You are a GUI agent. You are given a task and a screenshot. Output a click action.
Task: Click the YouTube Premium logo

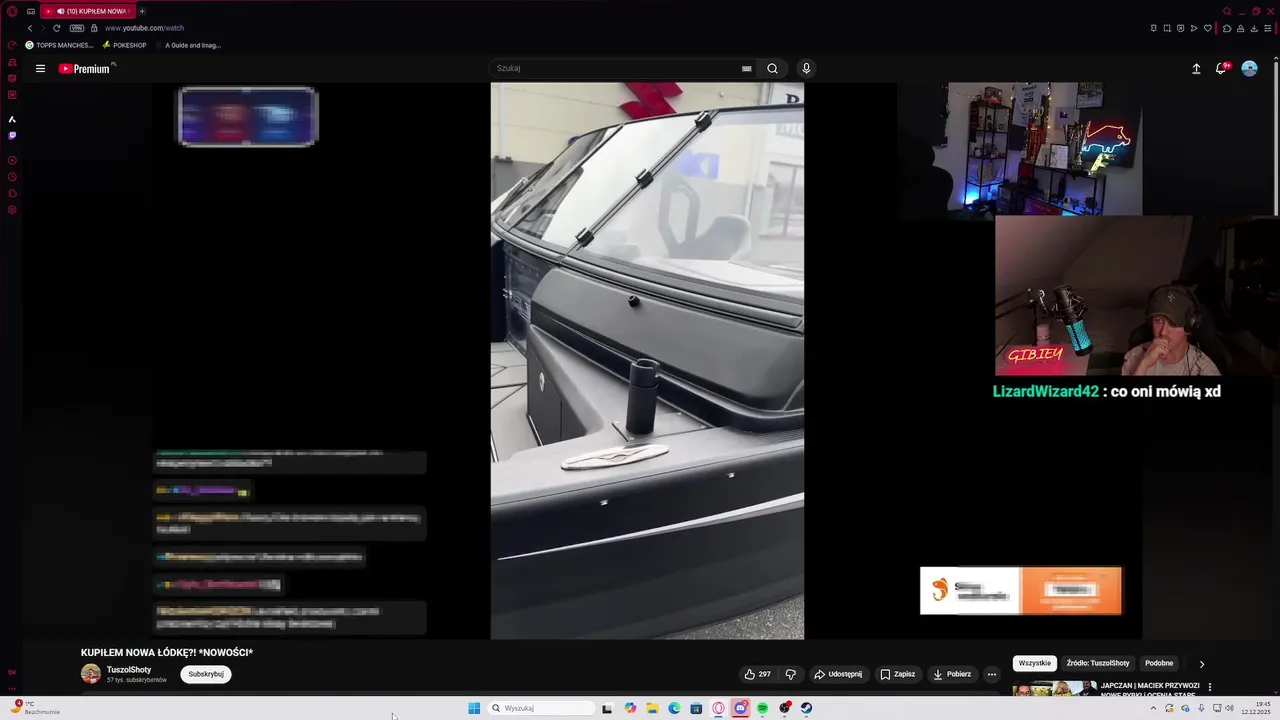click(x=84, y=69)
